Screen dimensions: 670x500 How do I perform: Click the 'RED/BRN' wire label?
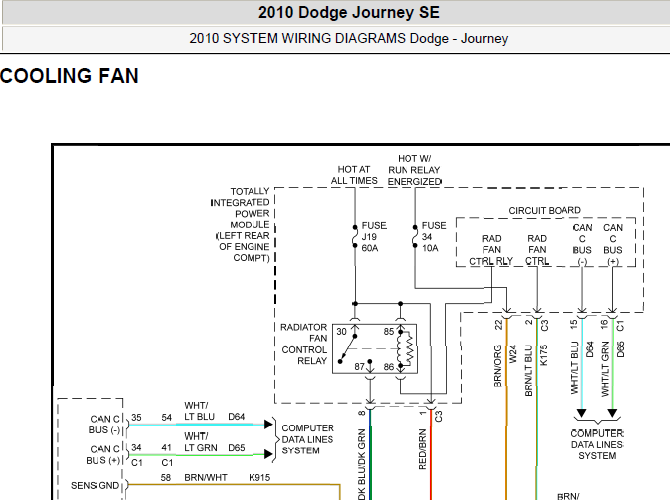click(x=423, y=449)
